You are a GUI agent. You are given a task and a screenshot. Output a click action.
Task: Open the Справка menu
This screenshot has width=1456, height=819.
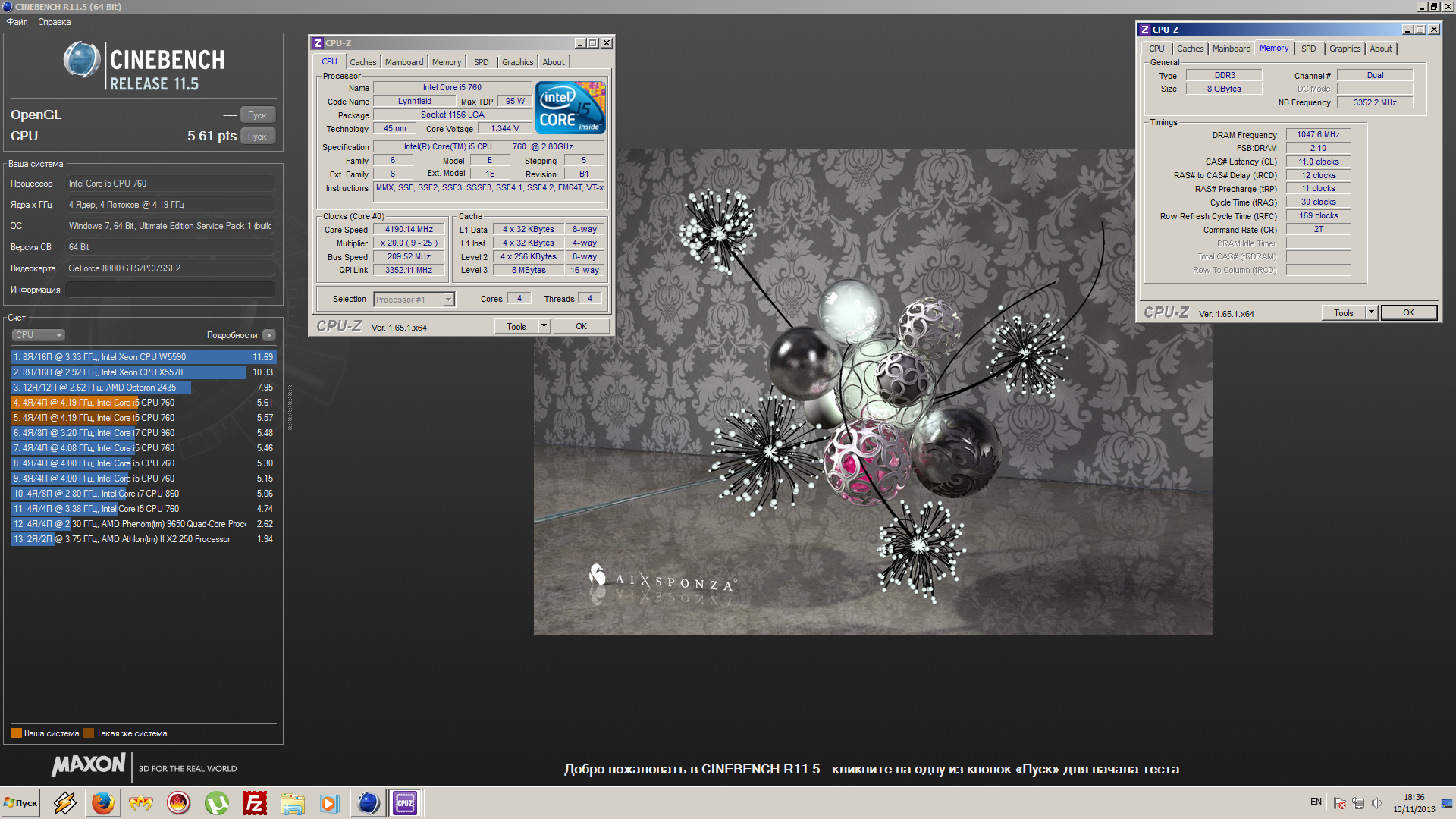(55, 22)
